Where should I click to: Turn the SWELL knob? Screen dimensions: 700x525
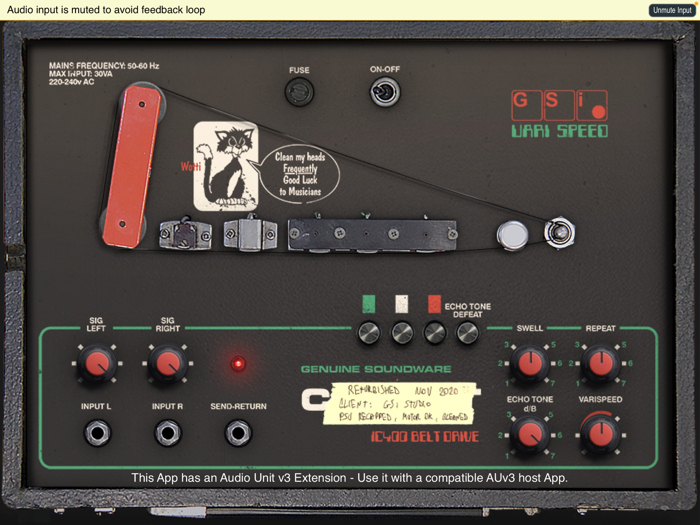529,363
